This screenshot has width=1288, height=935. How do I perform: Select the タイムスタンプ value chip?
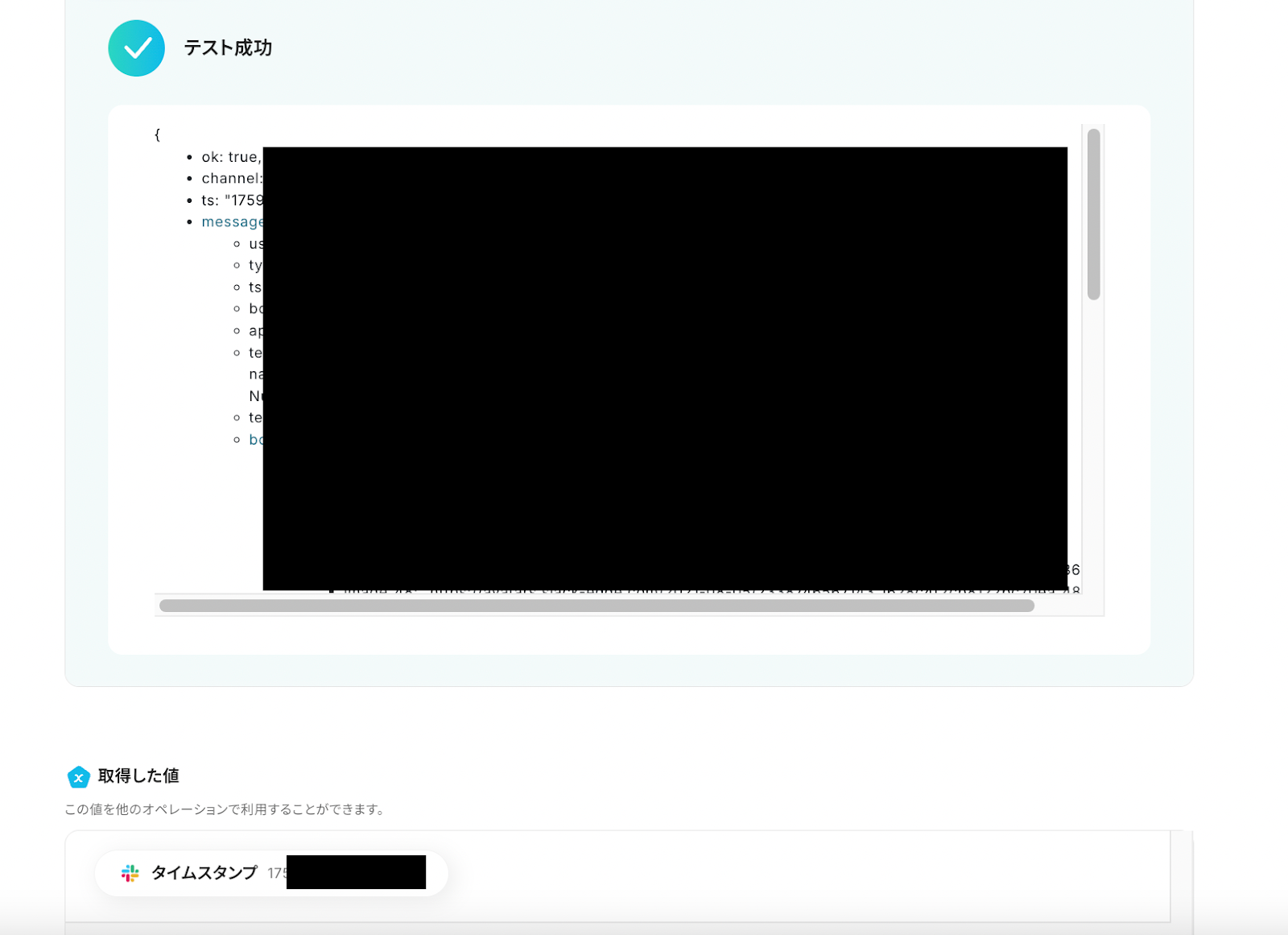point(271,873)
